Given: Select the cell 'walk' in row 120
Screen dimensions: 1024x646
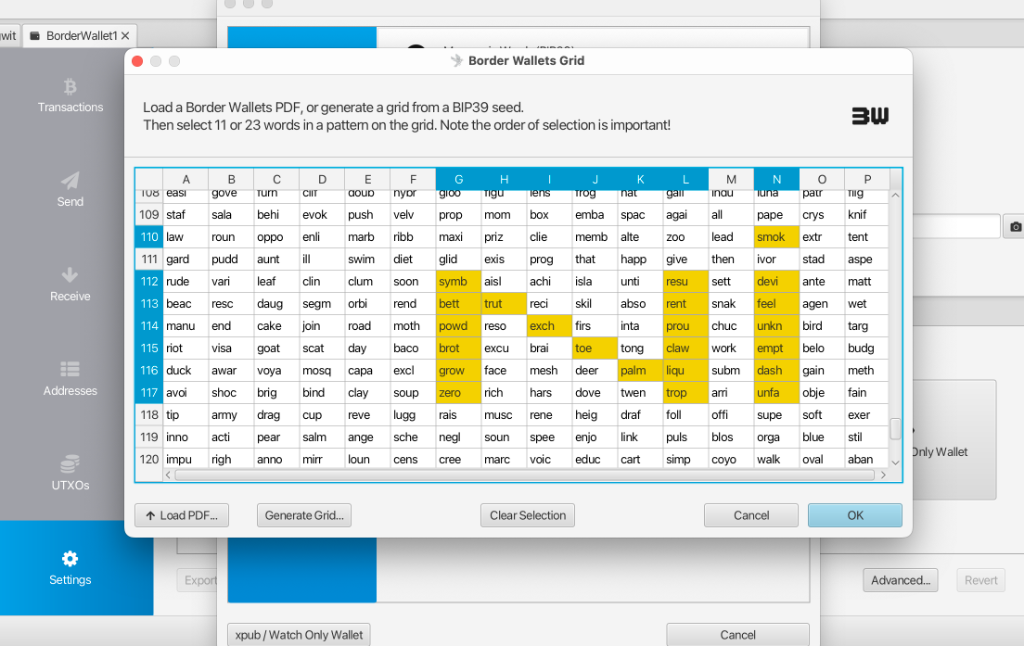Looking at the screenshot, I should (776, 459).
